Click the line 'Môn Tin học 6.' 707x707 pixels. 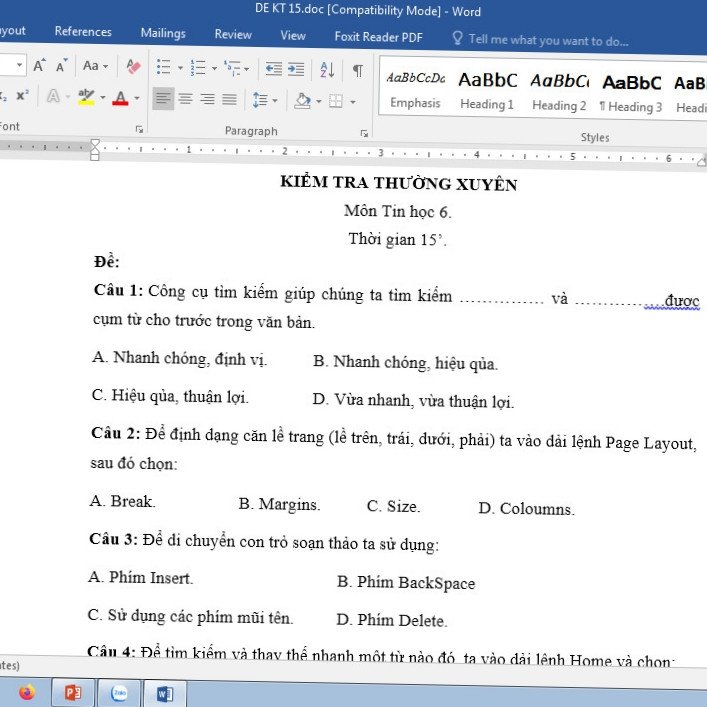tap(398, 211)
